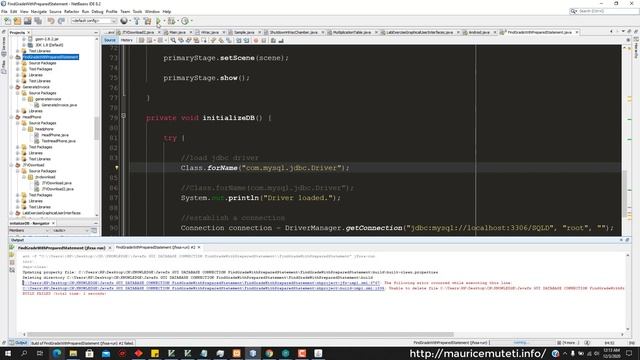Open the Refactor menu
The image size is (640, 360).
point(71,11)
